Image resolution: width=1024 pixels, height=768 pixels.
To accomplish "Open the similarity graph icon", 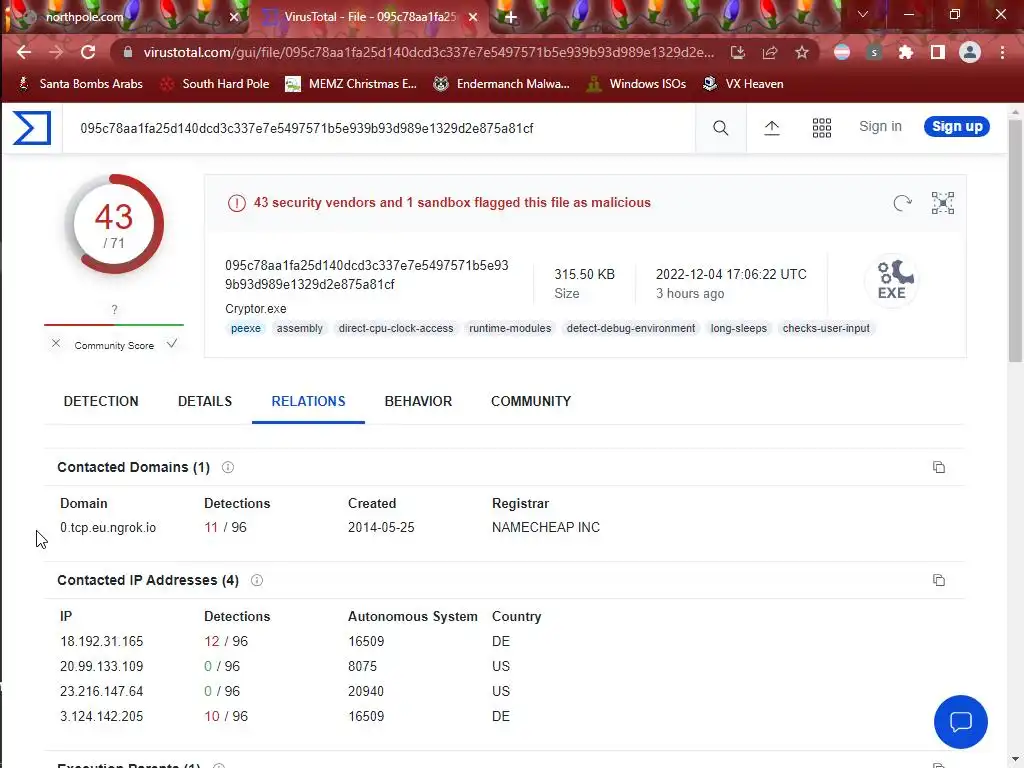I will pos(942,203).
